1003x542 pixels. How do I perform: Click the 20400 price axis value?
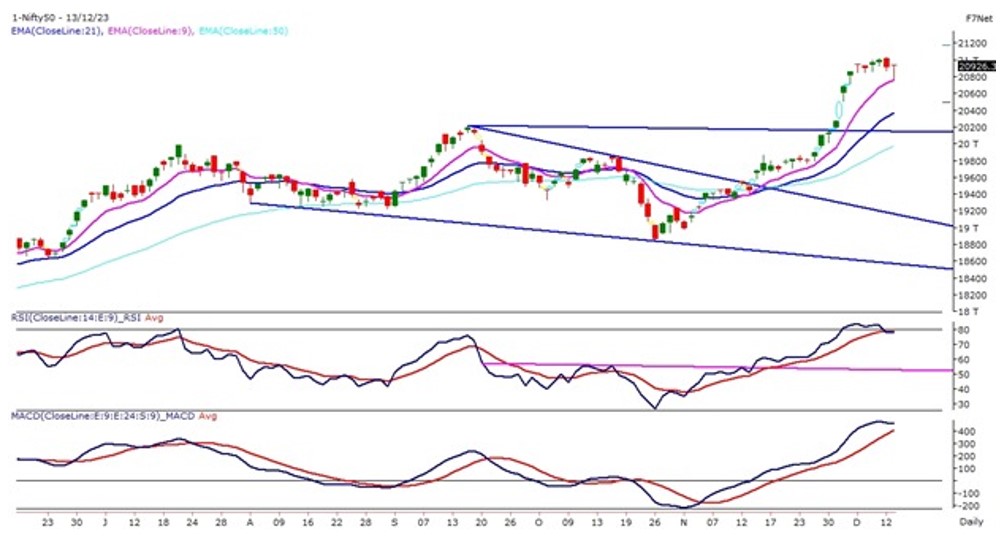[970, 111]
